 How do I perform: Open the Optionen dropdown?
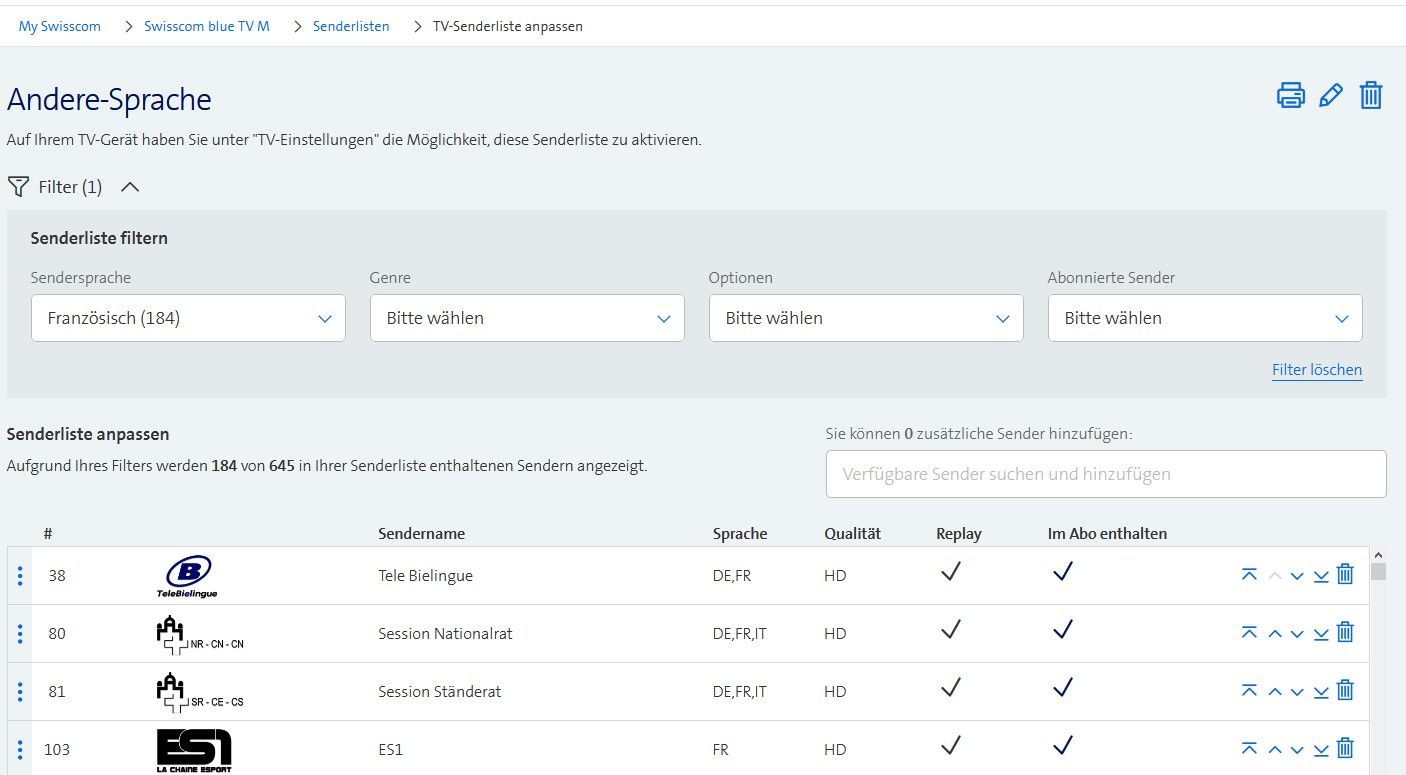click(866, 318)
